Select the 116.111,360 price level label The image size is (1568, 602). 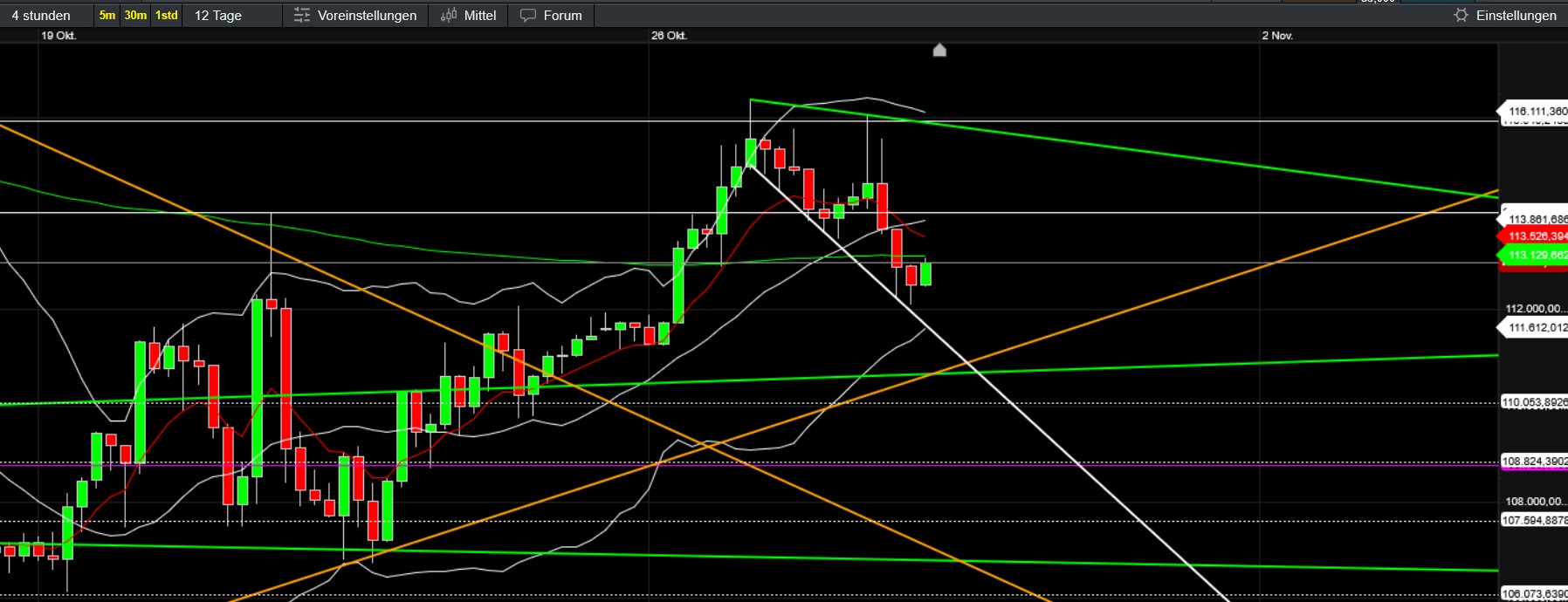[x=1535, y=112]
